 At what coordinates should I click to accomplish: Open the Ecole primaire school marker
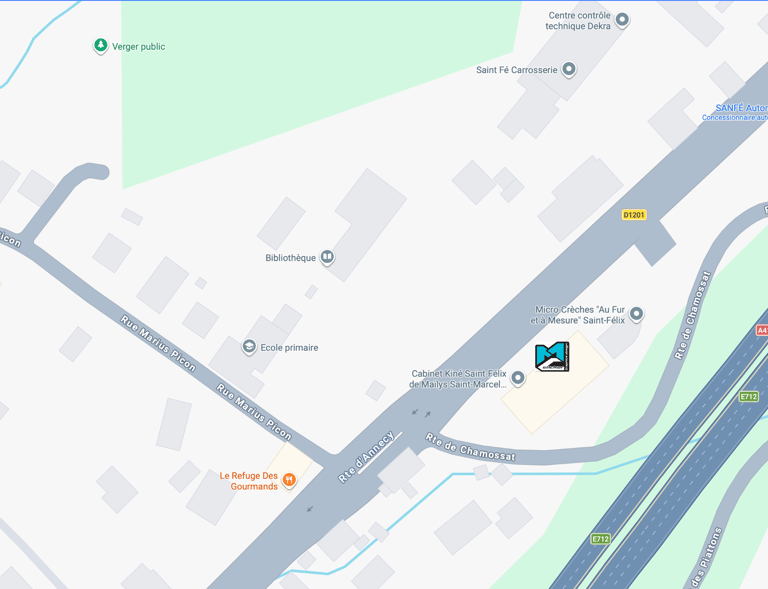(249, 347)
